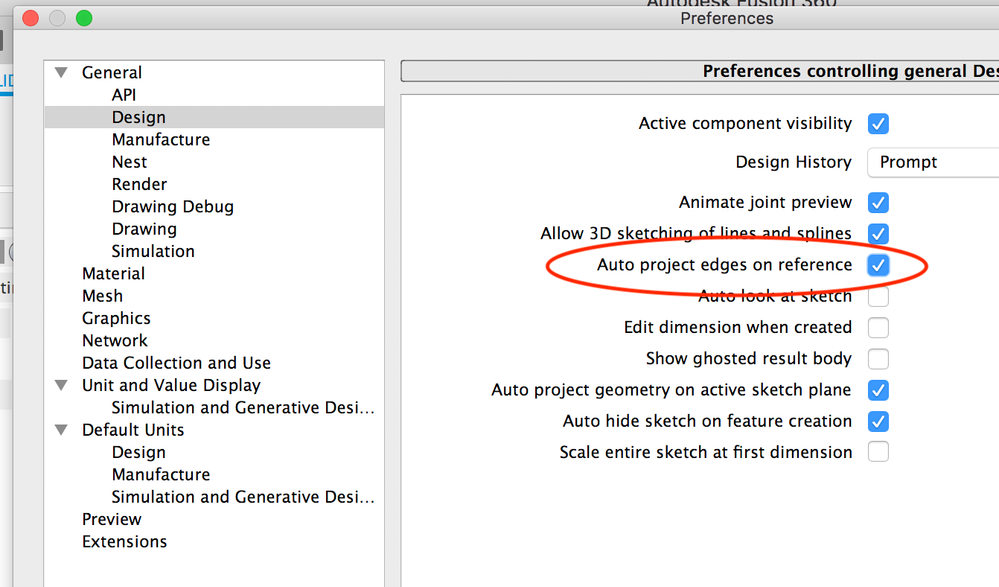
Task: Open the Design History dropdown
Action: point(933,163)
